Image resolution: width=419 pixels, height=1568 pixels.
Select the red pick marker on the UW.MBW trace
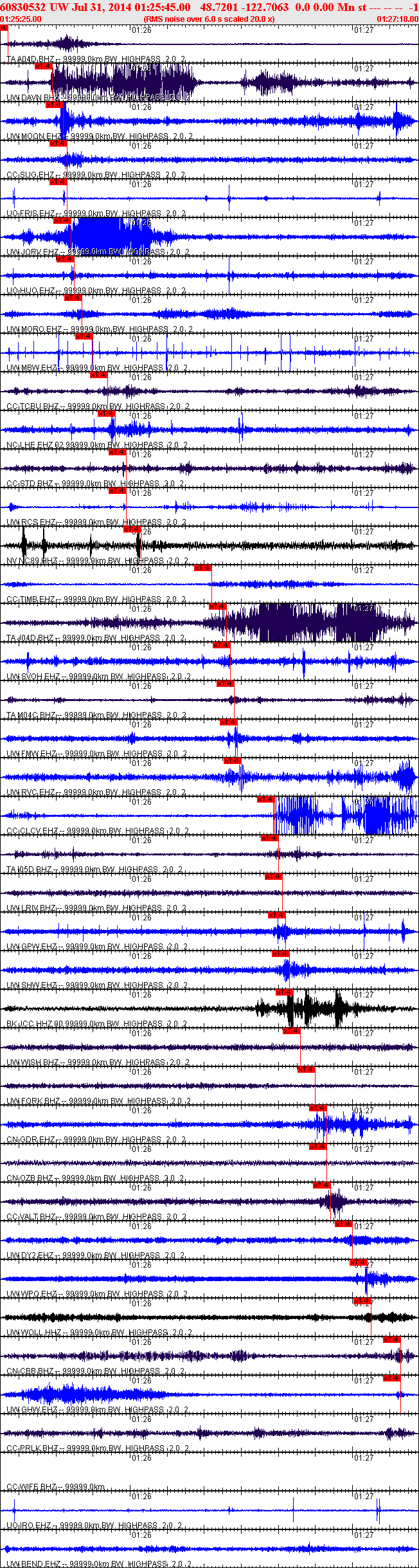[x=84, y=336]
